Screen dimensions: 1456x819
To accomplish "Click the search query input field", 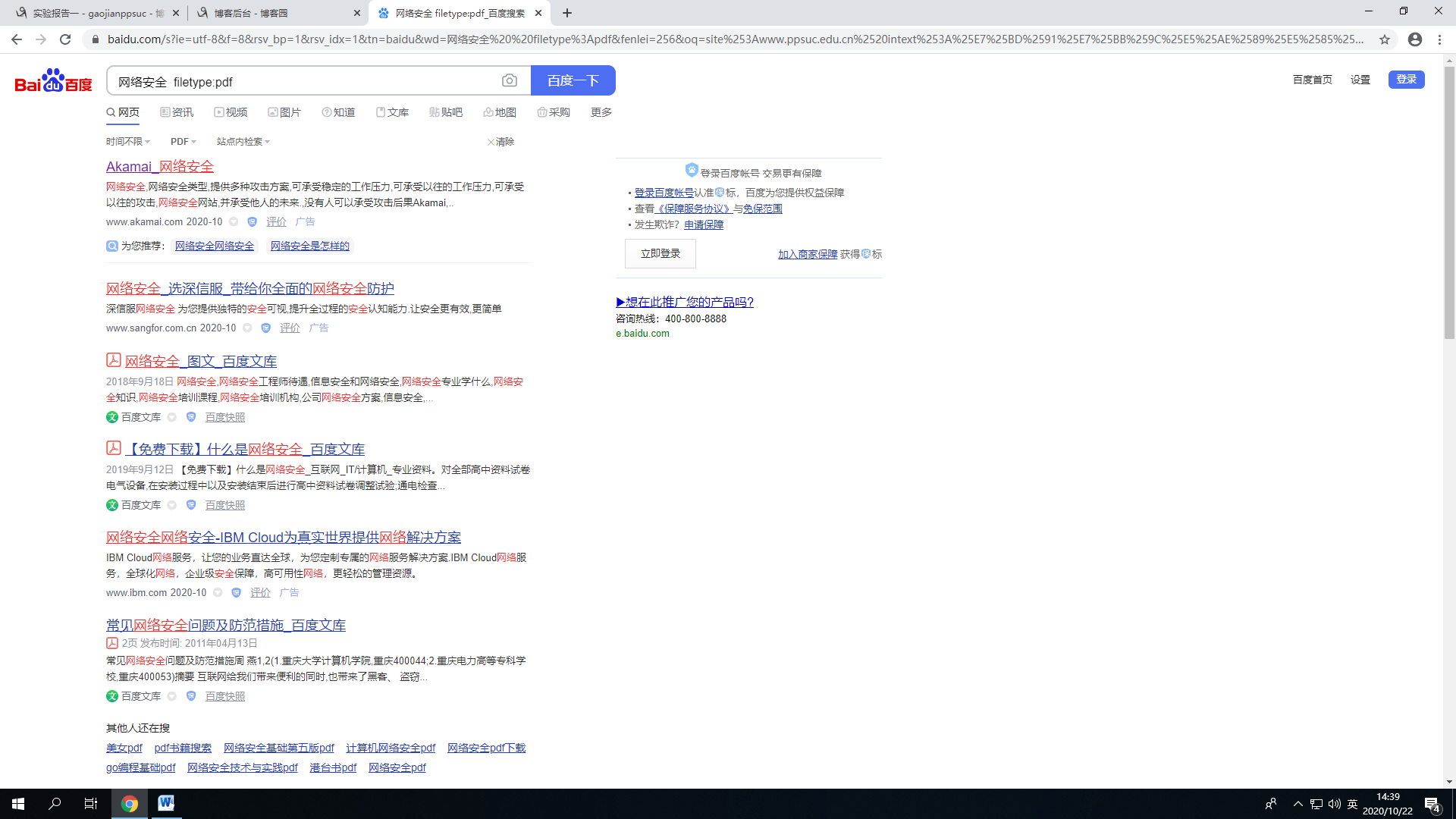I will [303, 81].
